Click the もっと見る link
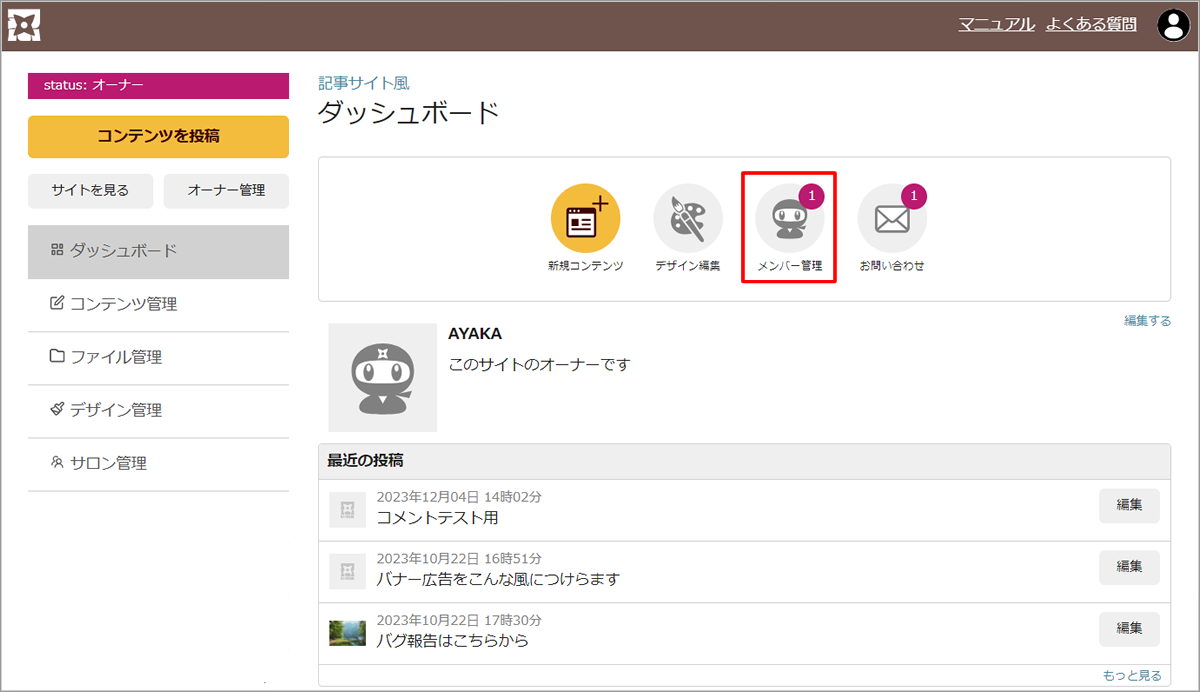Screen dimensions: 1200x692 [1131, 676]
